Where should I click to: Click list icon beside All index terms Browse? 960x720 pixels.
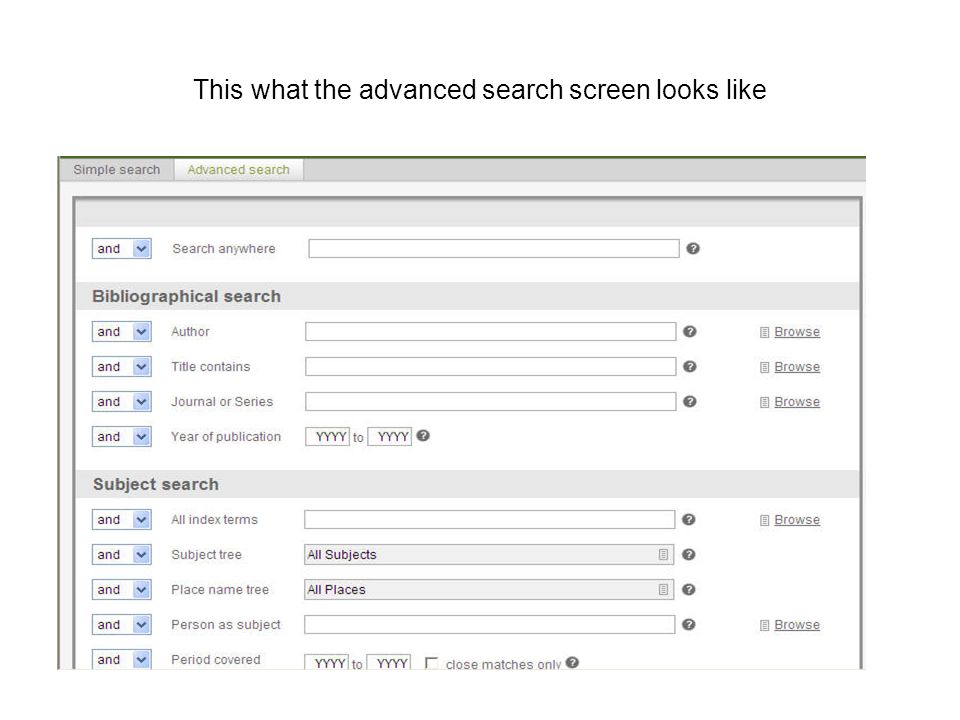(764, 520)
